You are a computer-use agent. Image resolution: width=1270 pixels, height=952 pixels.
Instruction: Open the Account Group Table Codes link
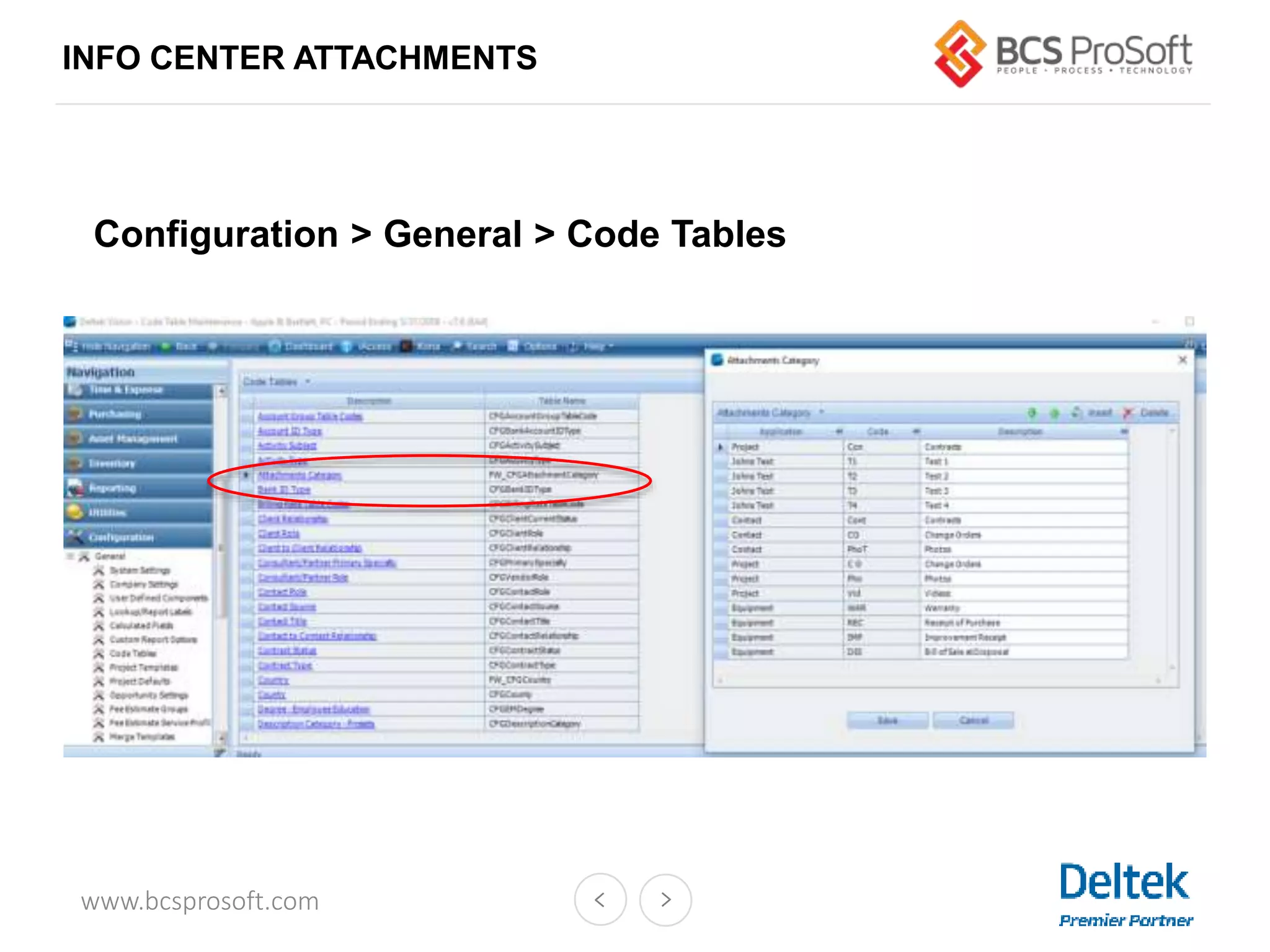(x=310, y=416)
